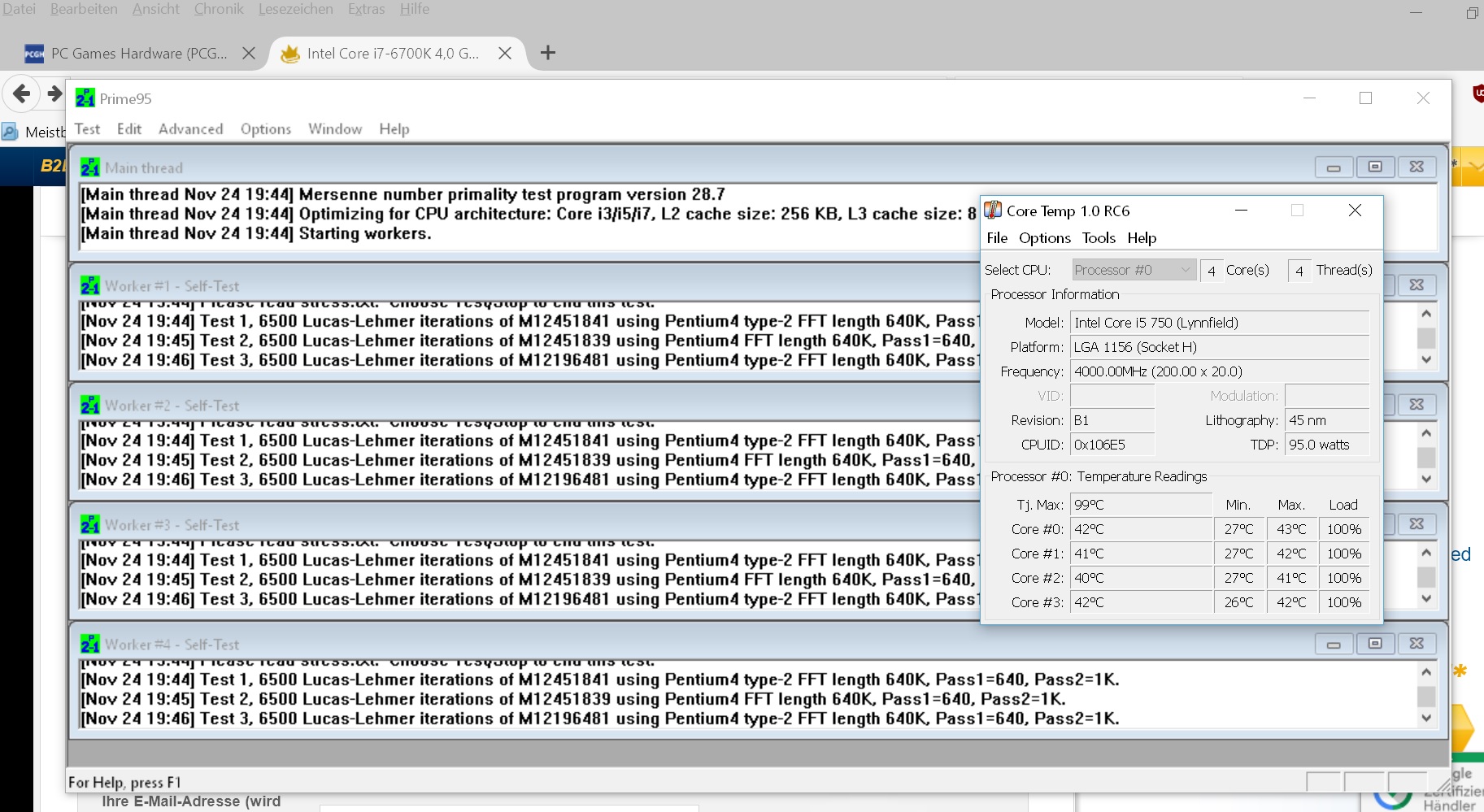The width and height of the screenshot is (1484, 812).
Task: Click the CPUID value 0x106E5
Action: pos(1112,445)
